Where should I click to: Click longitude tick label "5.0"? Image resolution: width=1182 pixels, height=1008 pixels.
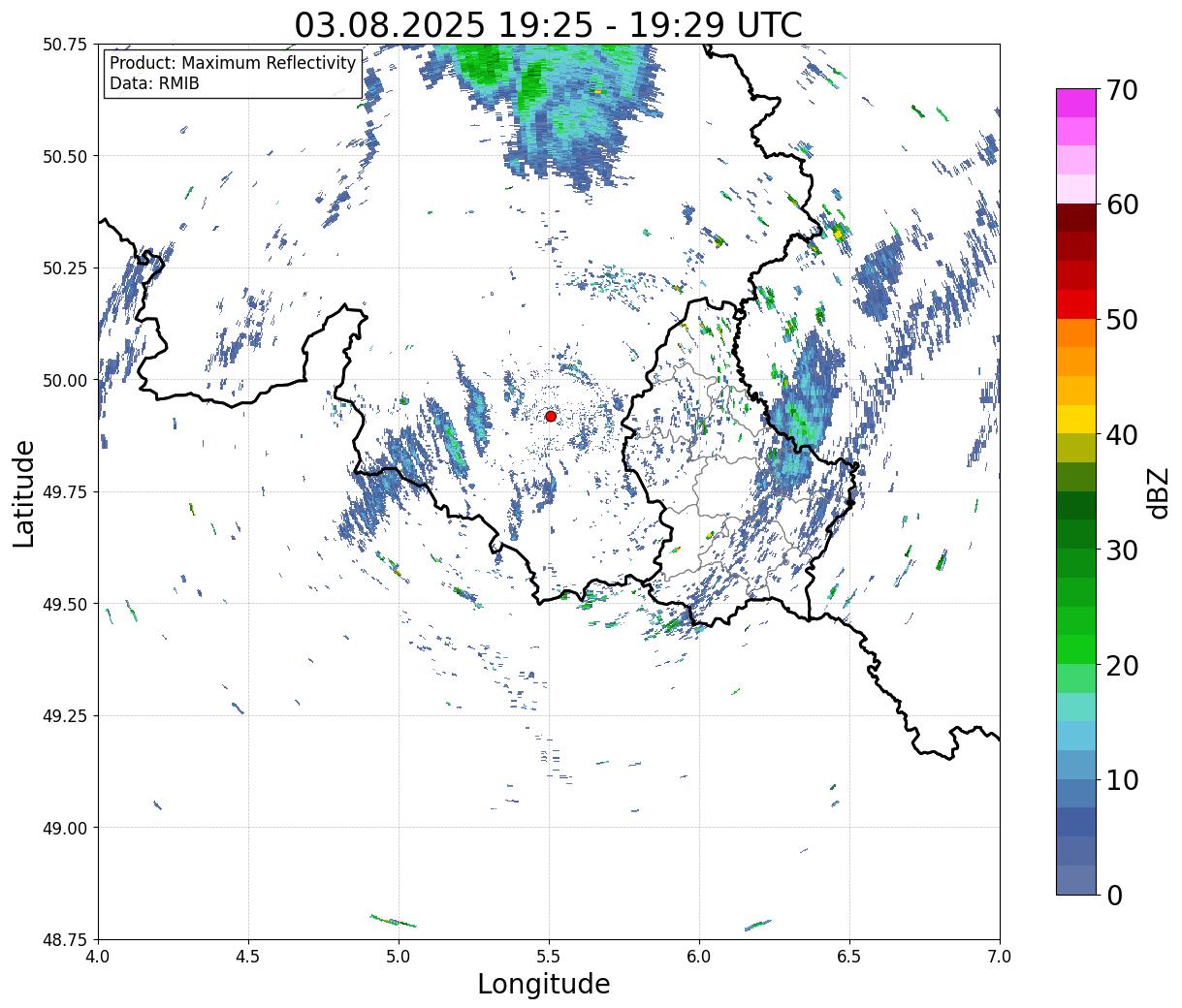pyautogui.click(x=399, y=957)
